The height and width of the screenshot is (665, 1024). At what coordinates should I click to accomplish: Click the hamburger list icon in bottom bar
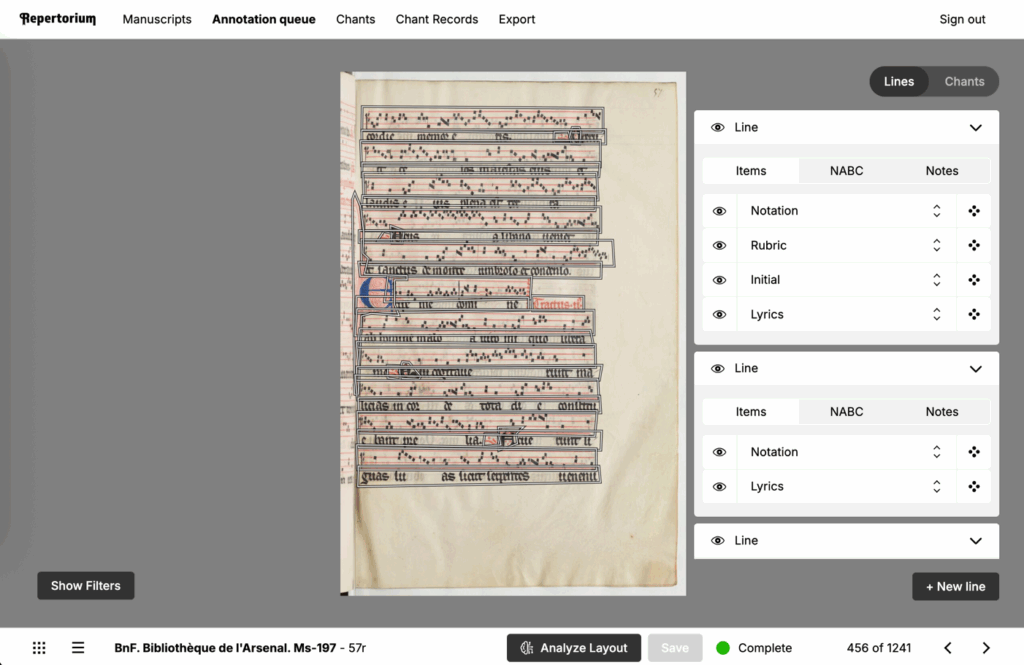tap(78, 648)
